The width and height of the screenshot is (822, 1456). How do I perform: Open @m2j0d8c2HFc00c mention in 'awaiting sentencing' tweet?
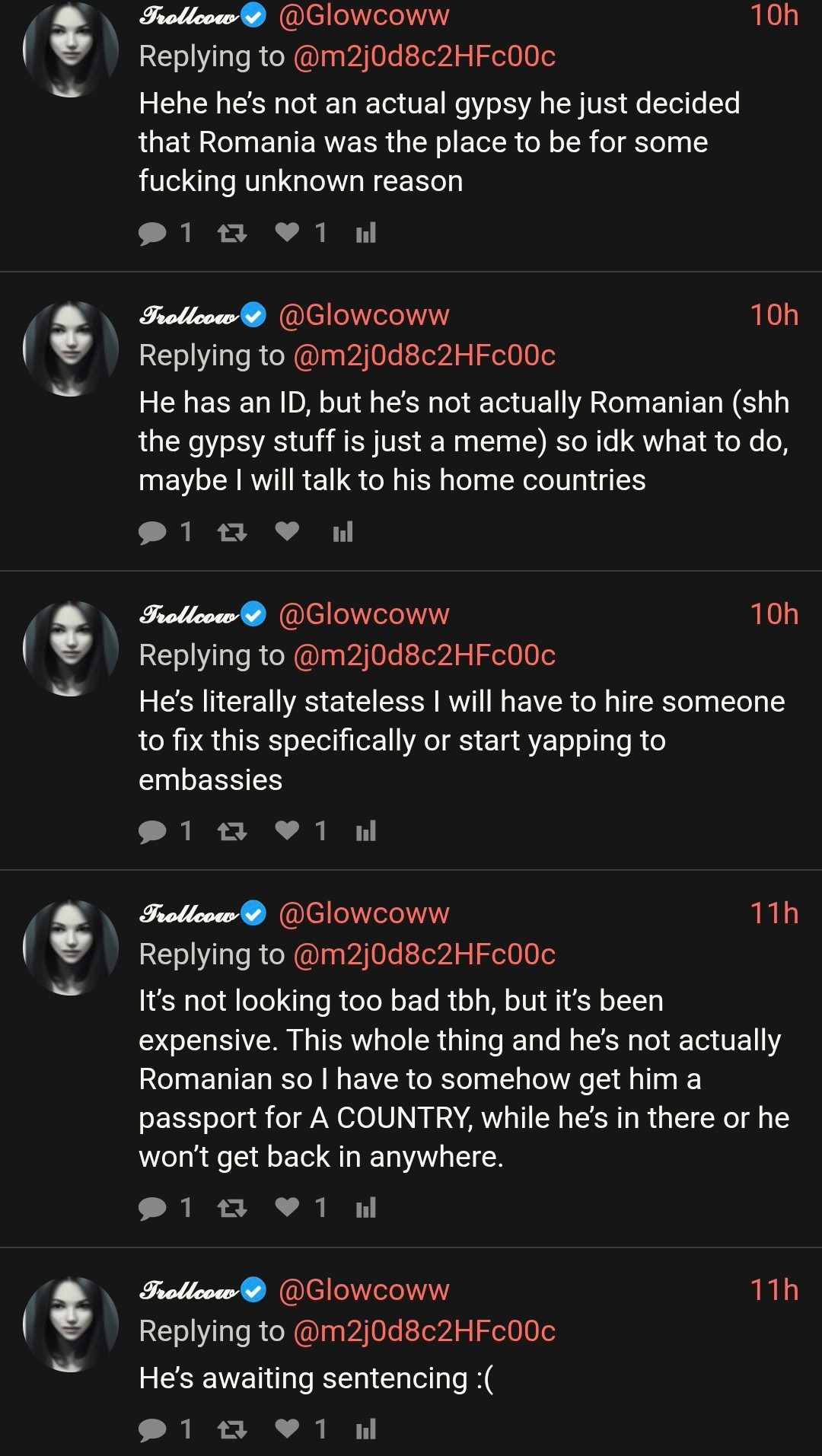(x=424, y=1331)
